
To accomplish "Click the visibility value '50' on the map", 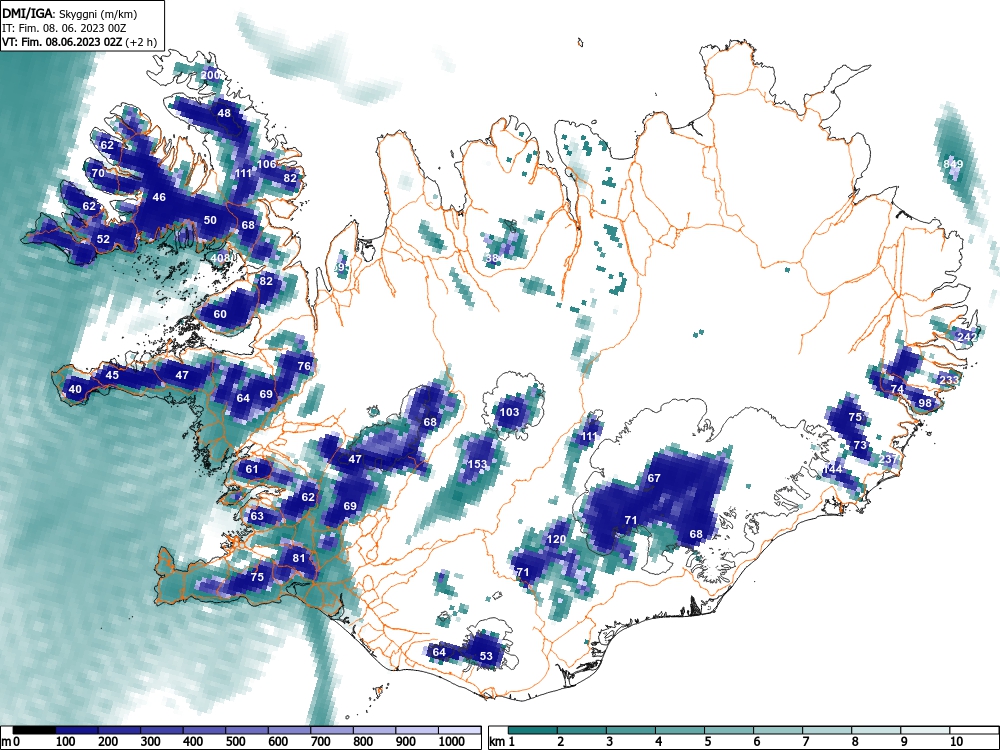I will coord(210,220).
